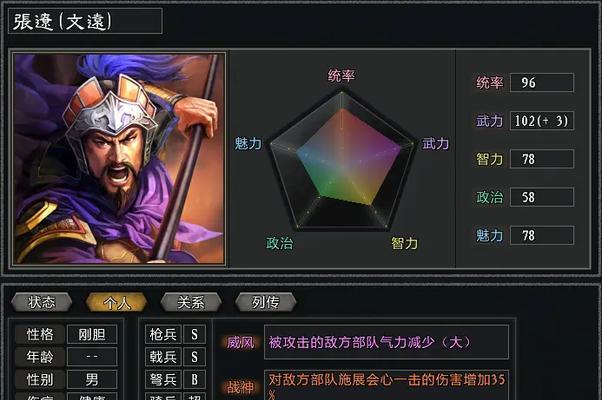Select the 枪兵 aptitude S grade
The width and height of the screenshot is (602, 400).
click(x=194, y=334)
